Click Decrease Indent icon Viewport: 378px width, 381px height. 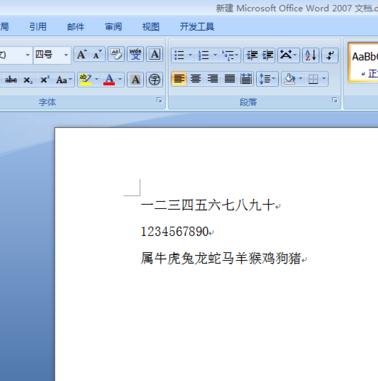pyautogui.click(x=252, y=55)
